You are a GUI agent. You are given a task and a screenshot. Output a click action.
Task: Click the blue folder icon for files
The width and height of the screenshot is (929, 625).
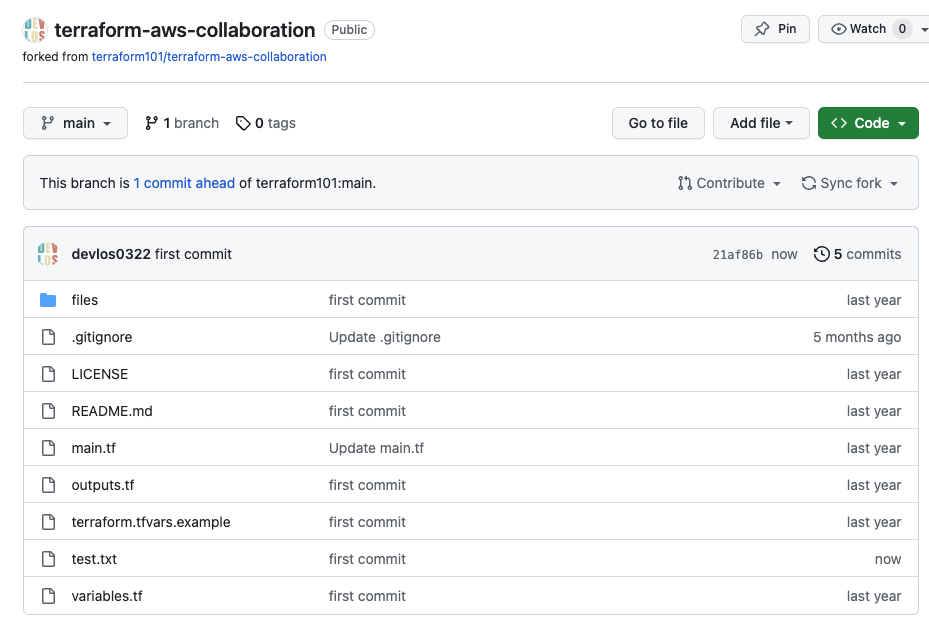coord(48,300)
